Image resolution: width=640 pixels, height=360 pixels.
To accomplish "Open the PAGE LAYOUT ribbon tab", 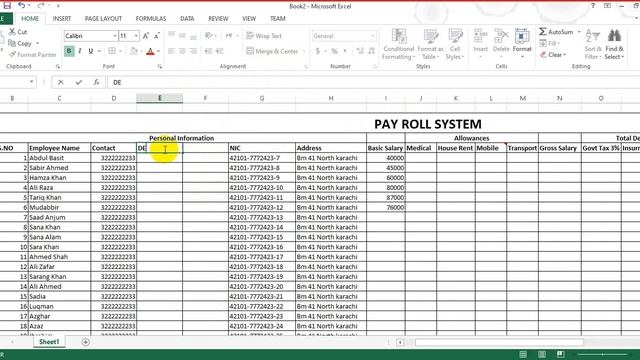I will pos(103,19).
